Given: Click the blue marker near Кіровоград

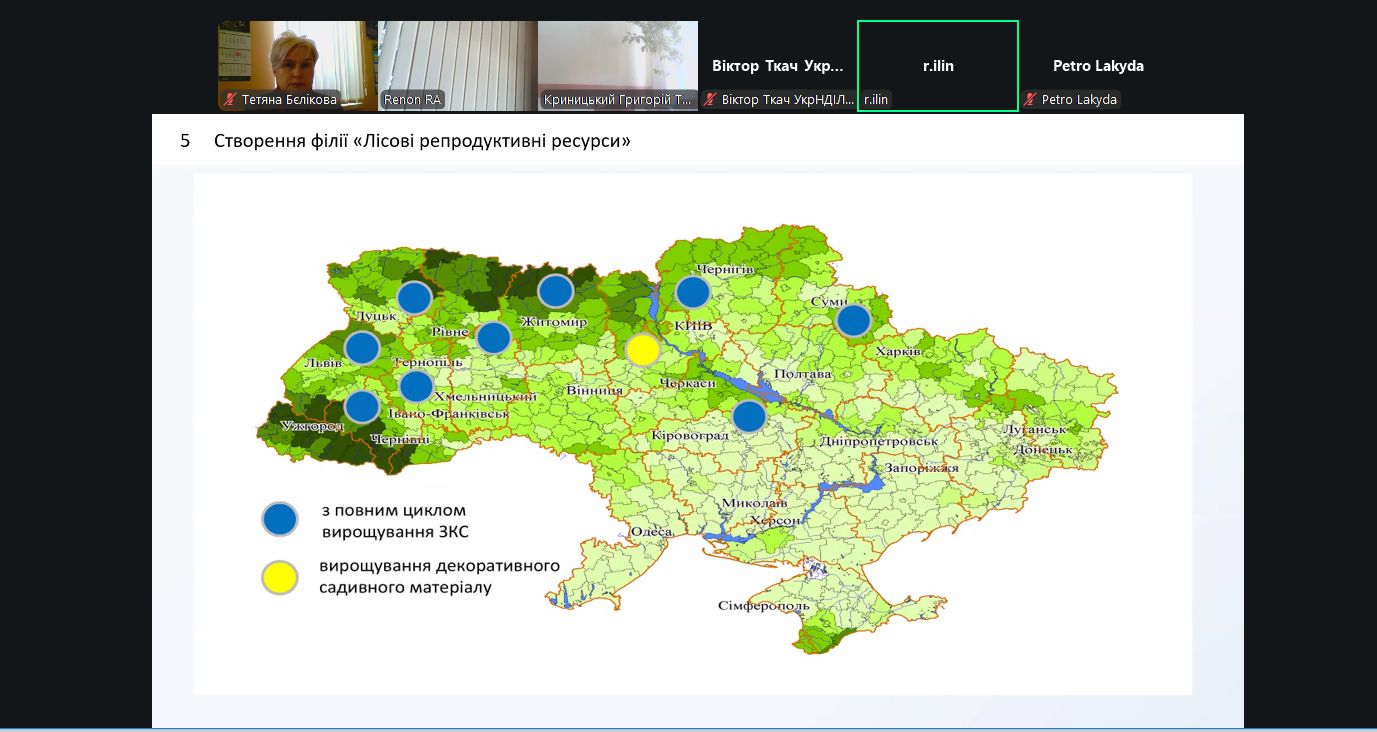Looking at the screenshot, I should pos(749,416).
